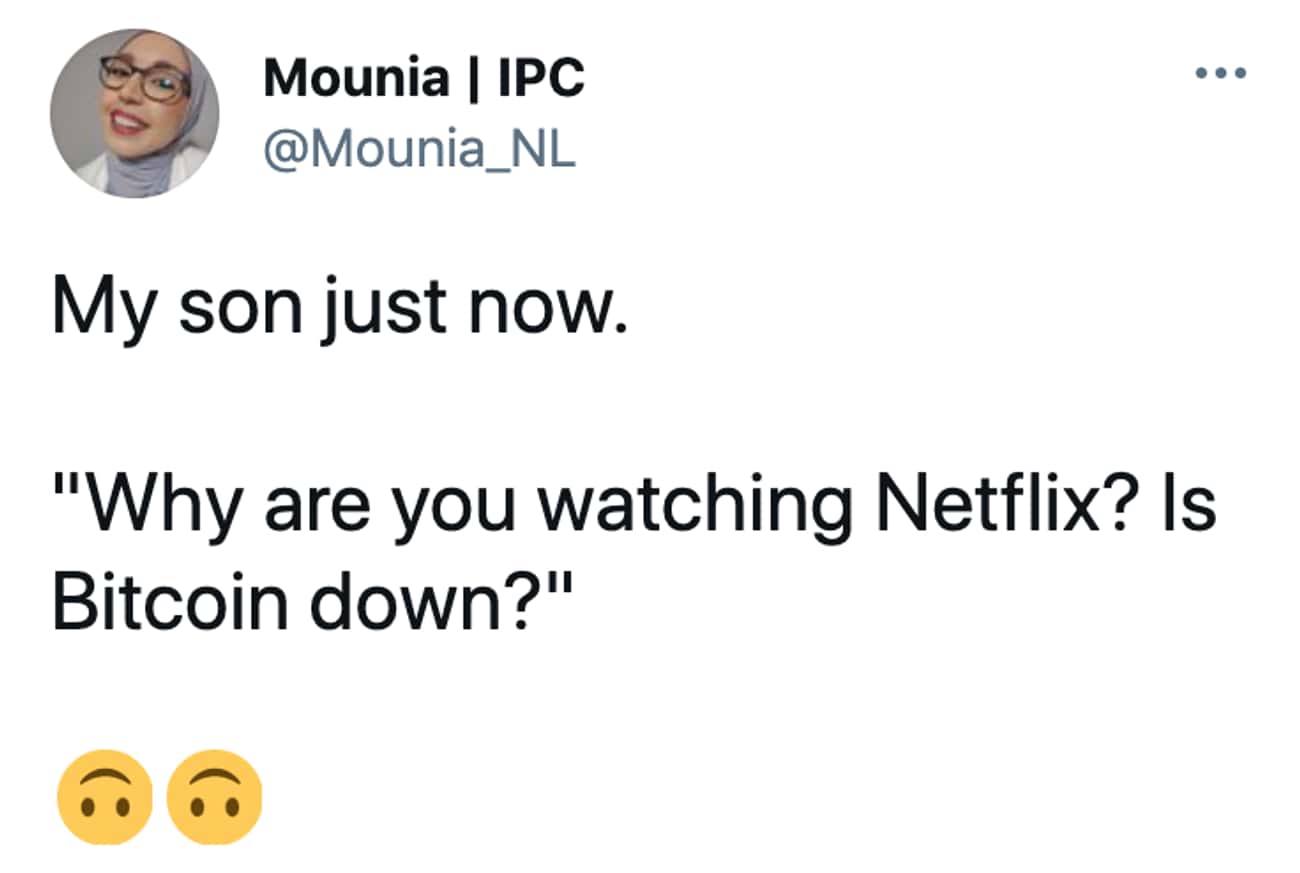This screenshot has width=1300, height=873.
Task: Open Mounia's profile picture avatar
Action: click(134, 113)
